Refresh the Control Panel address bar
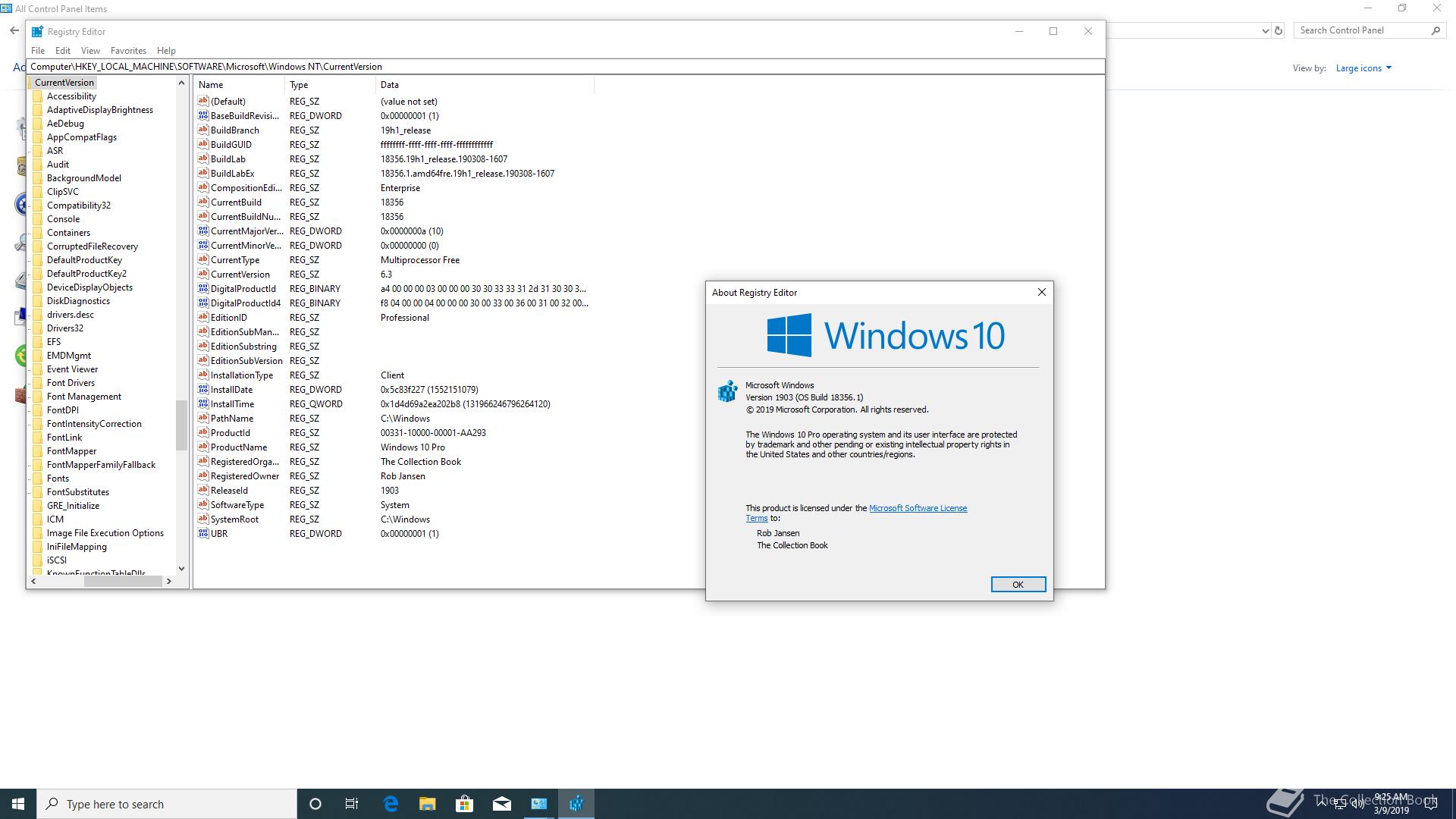This screenshot has width=1456, height=819. [x=1279, y=30]
